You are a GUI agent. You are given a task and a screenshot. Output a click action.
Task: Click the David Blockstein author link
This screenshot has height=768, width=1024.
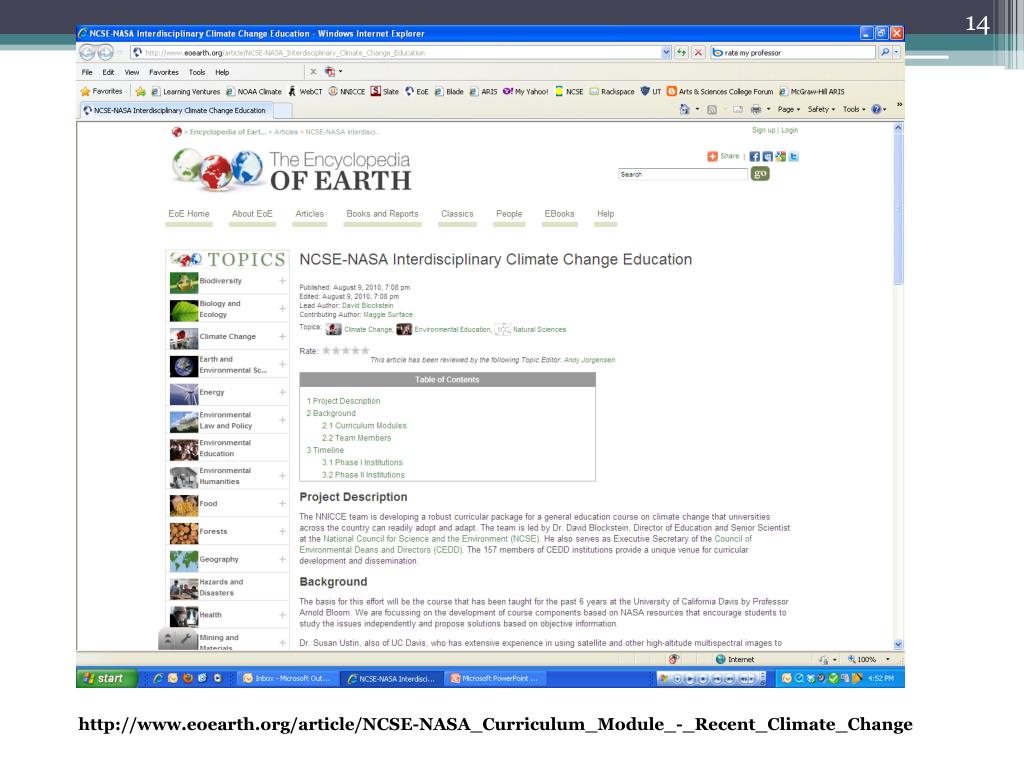[x=368, y=306]
